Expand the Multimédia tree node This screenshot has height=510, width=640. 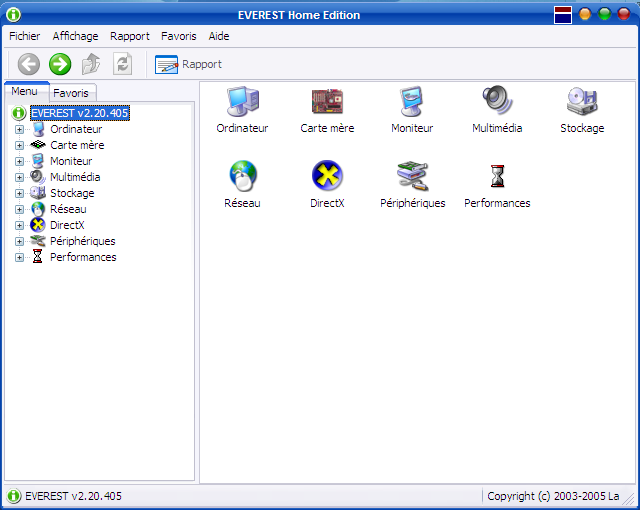point(19,177)
